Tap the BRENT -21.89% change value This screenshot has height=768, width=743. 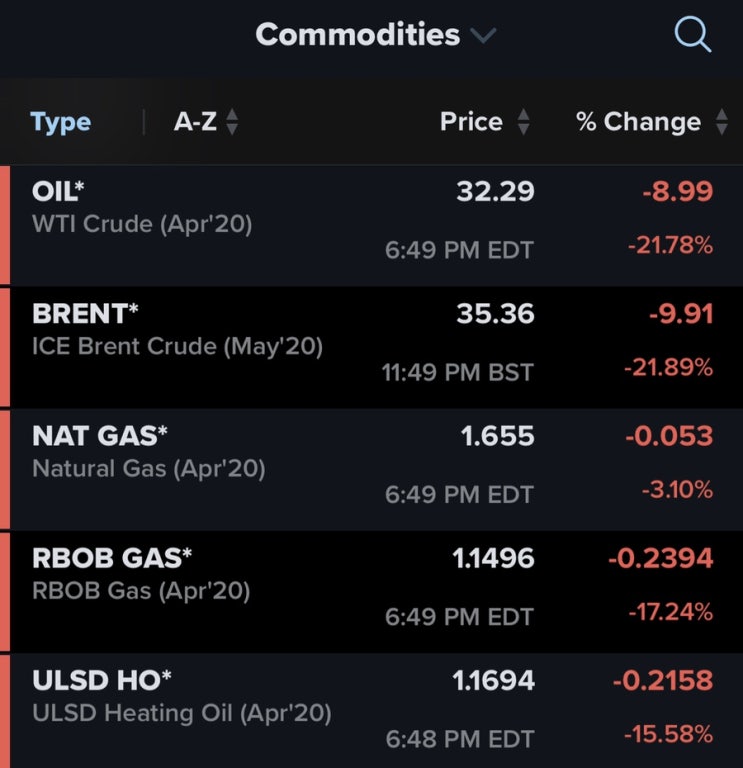coord(669,367)
